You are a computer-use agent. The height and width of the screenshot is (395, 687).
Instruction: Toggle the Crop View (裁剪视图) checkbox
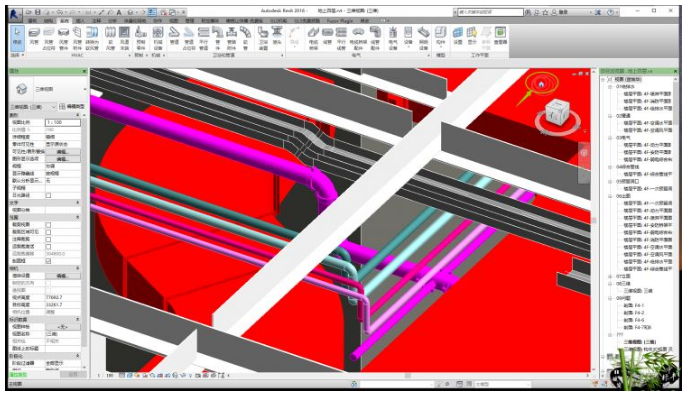tap(48, 225)
